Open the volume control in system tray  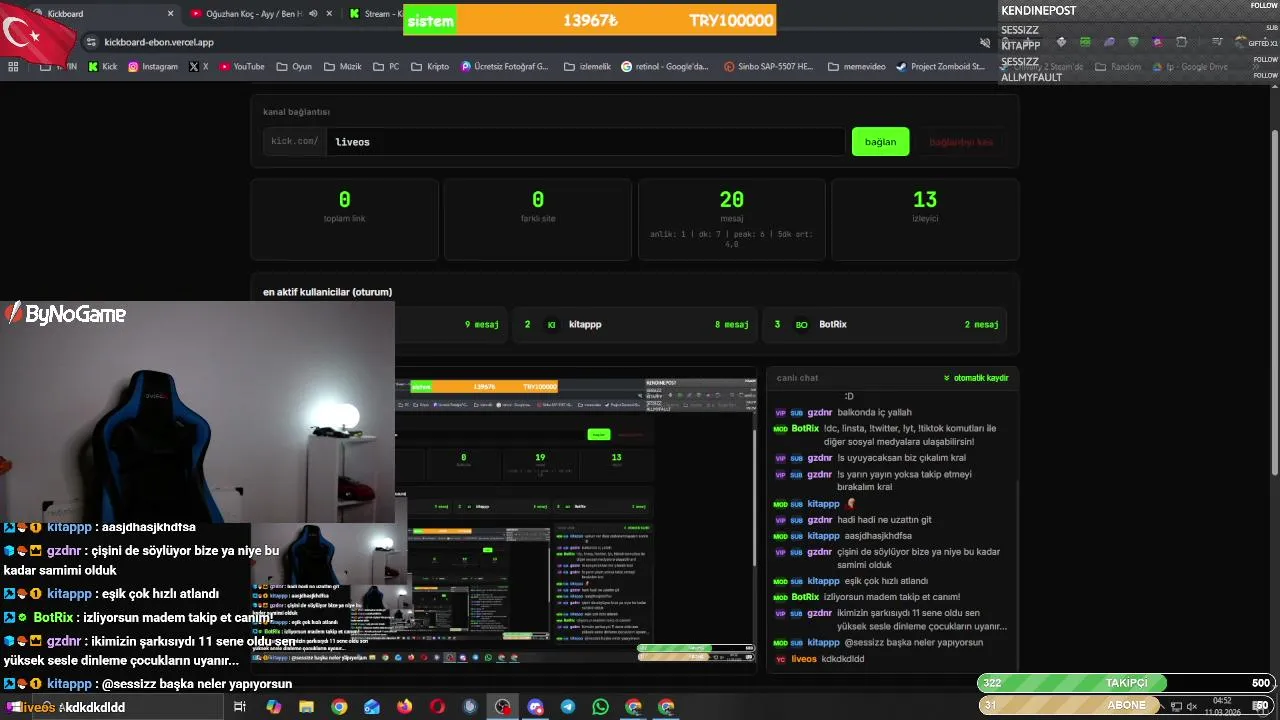pos(1192,707)
